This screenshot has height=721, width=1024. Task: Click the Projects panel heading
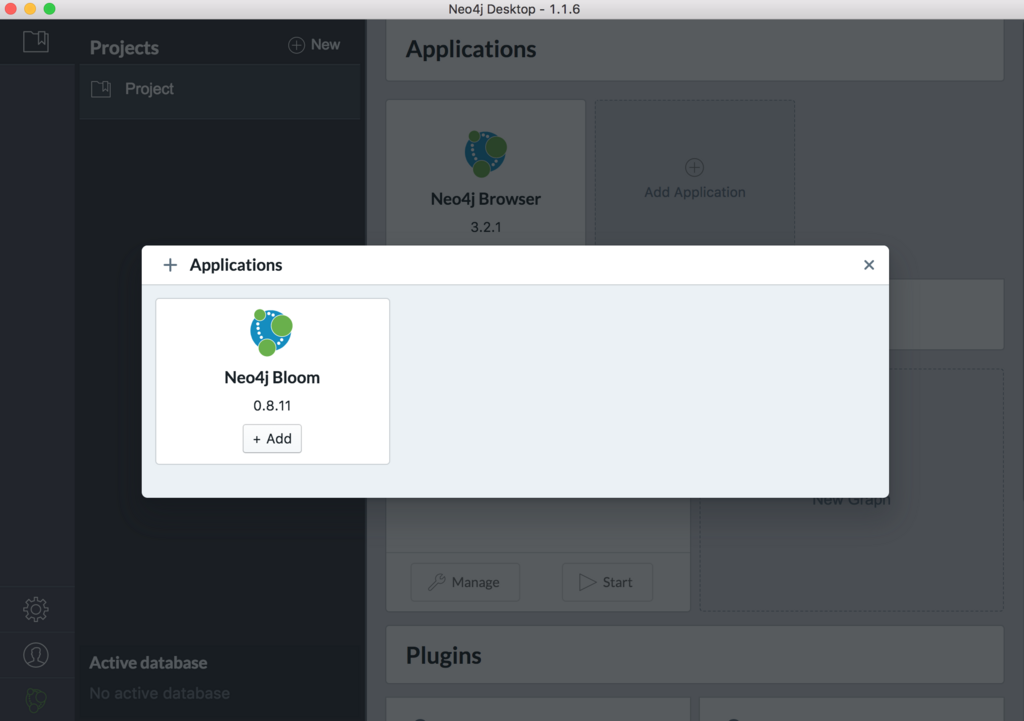[x=124, y=48]
